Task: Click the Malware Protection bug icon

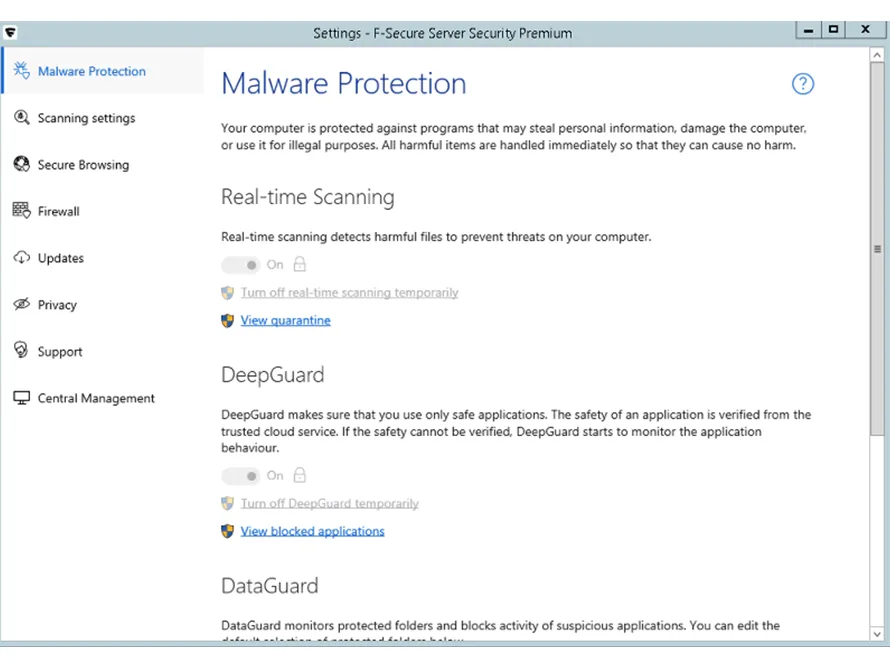Action: 21,71
